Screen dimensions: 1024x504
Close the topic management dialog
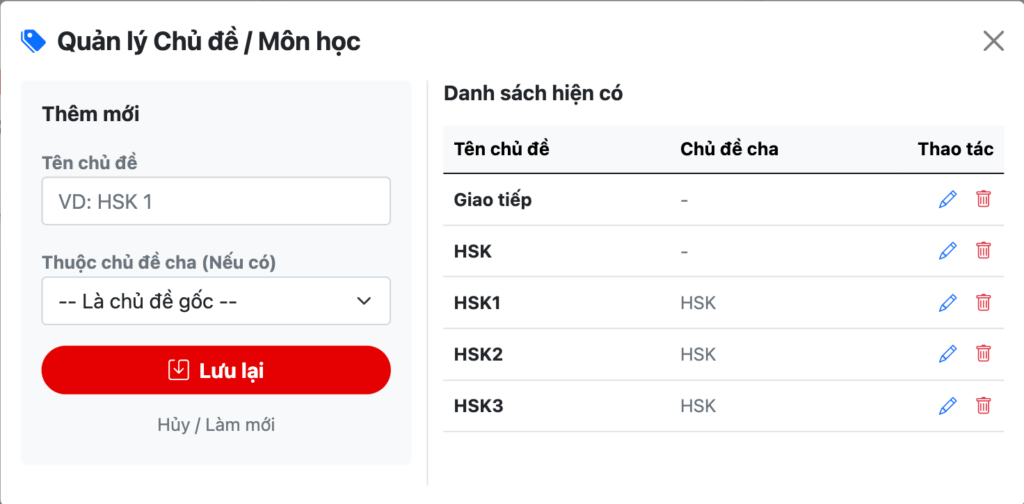click(993, 41)
